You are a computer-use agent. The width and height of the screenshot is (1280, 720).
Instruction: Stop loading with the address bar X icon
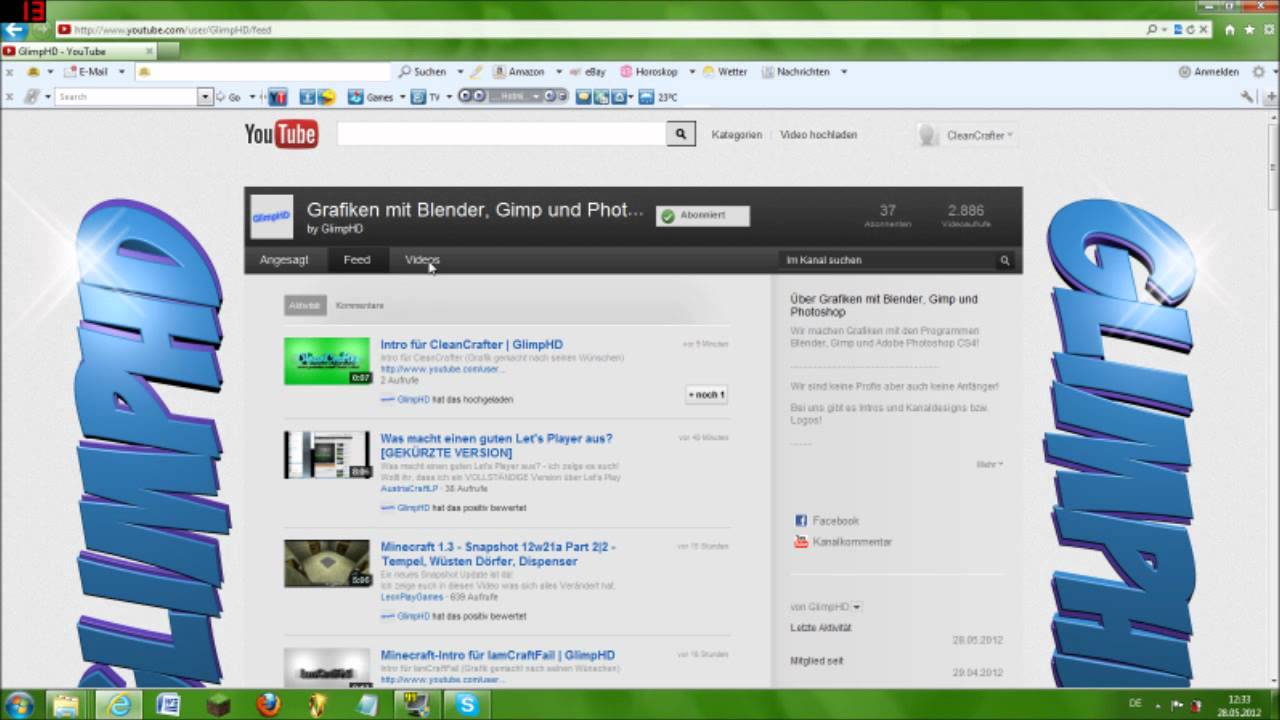[1204, 30]
